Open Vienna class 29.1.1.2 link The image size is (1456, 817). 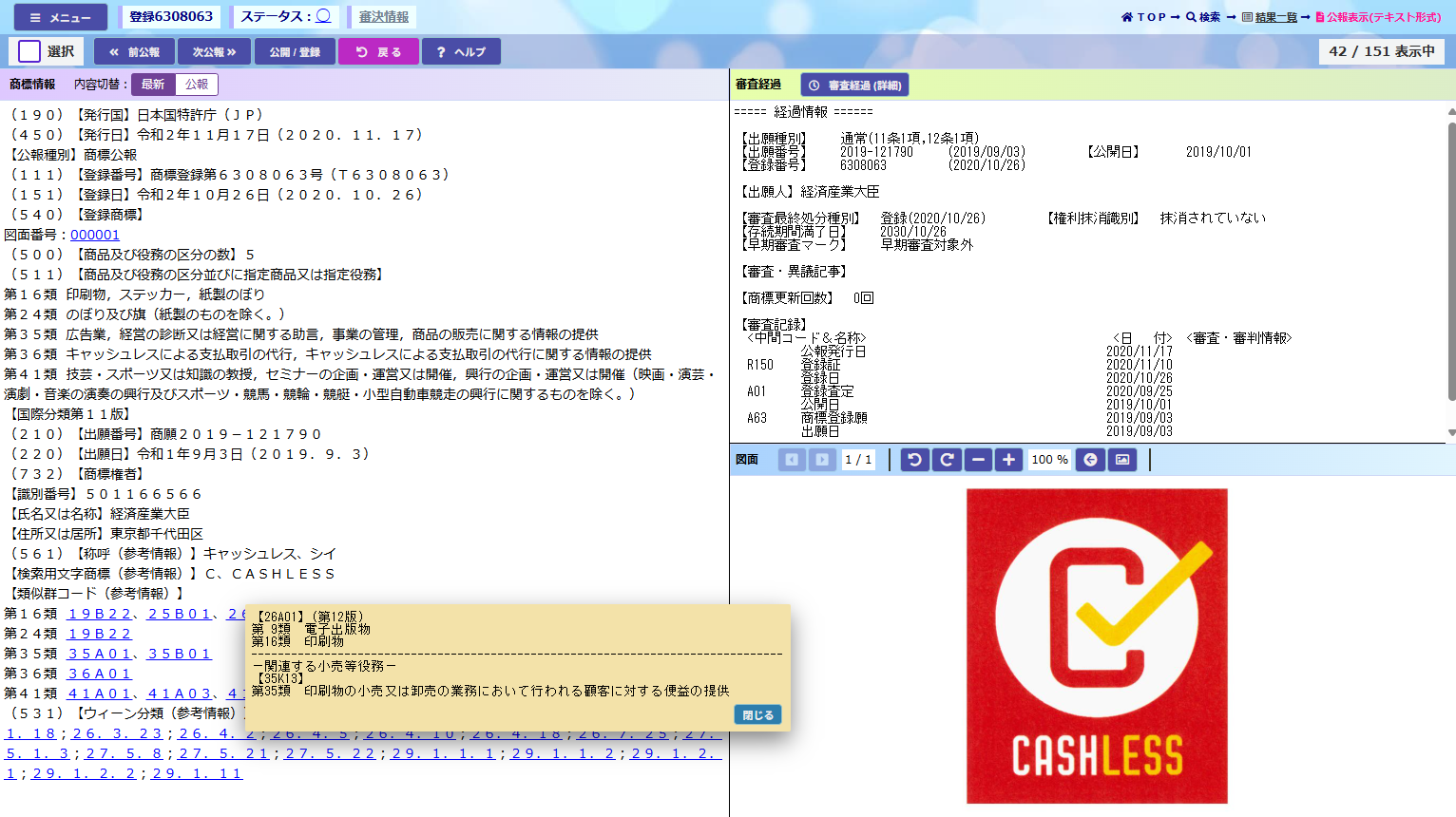[563, 753]
